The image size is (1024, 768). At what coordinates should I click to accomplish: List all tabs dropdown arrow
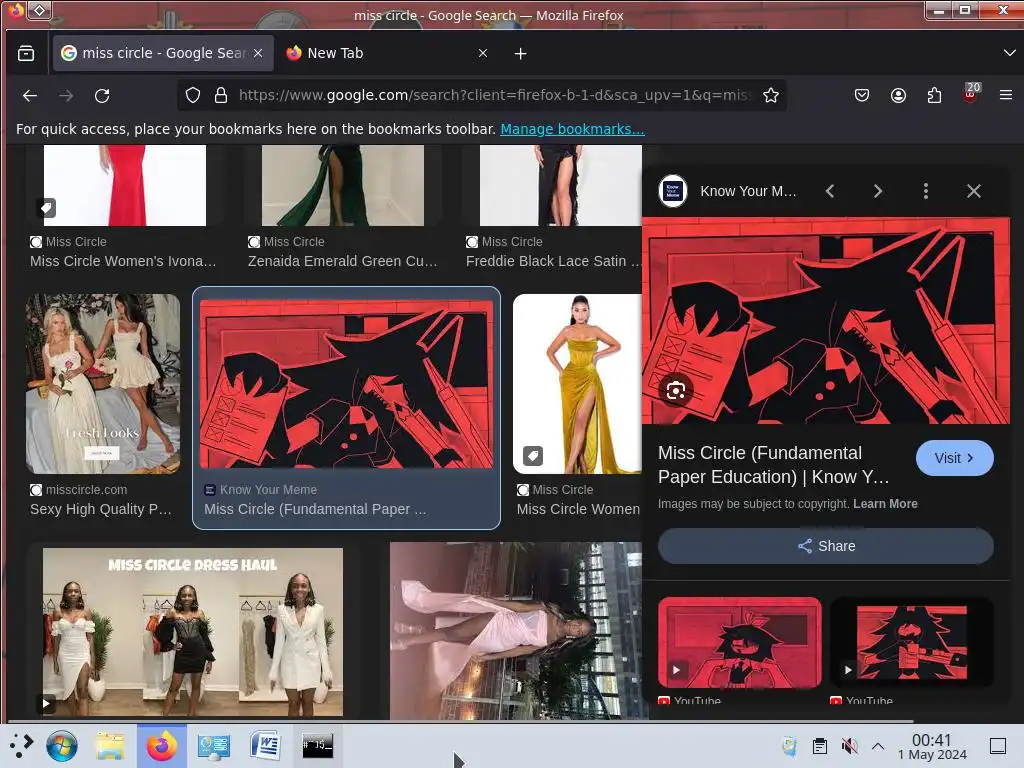[x=1009, y=53]
